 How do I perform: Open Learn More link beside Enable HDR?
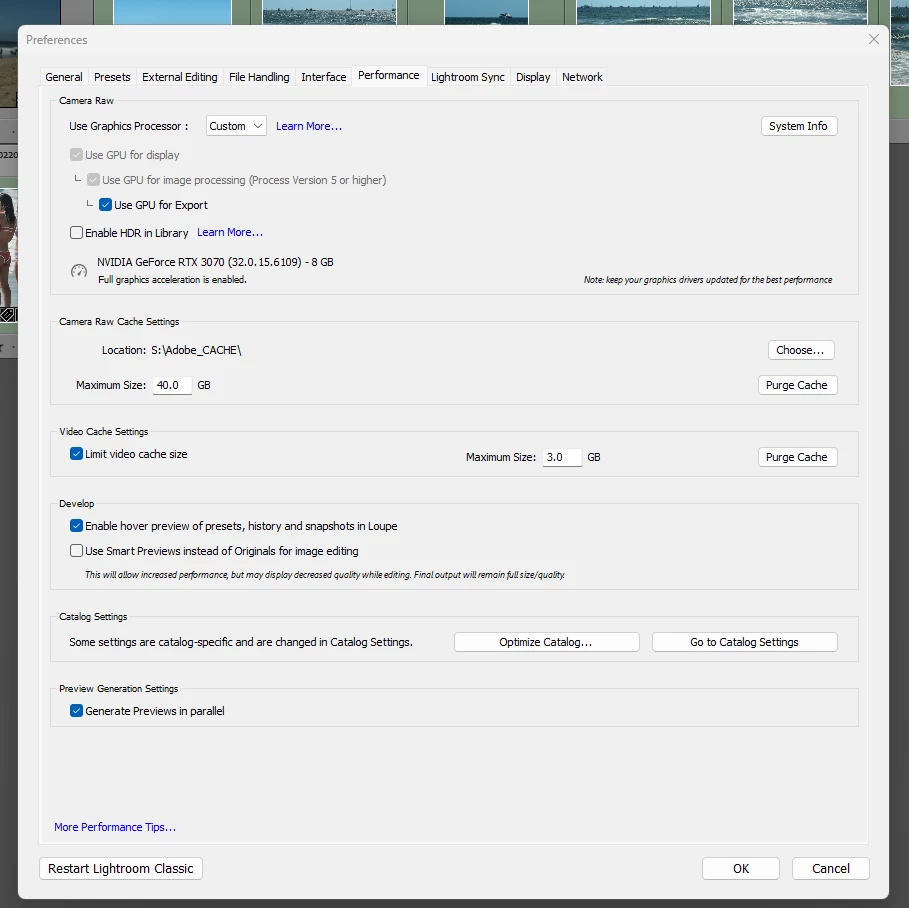click(x=230, y=232)
